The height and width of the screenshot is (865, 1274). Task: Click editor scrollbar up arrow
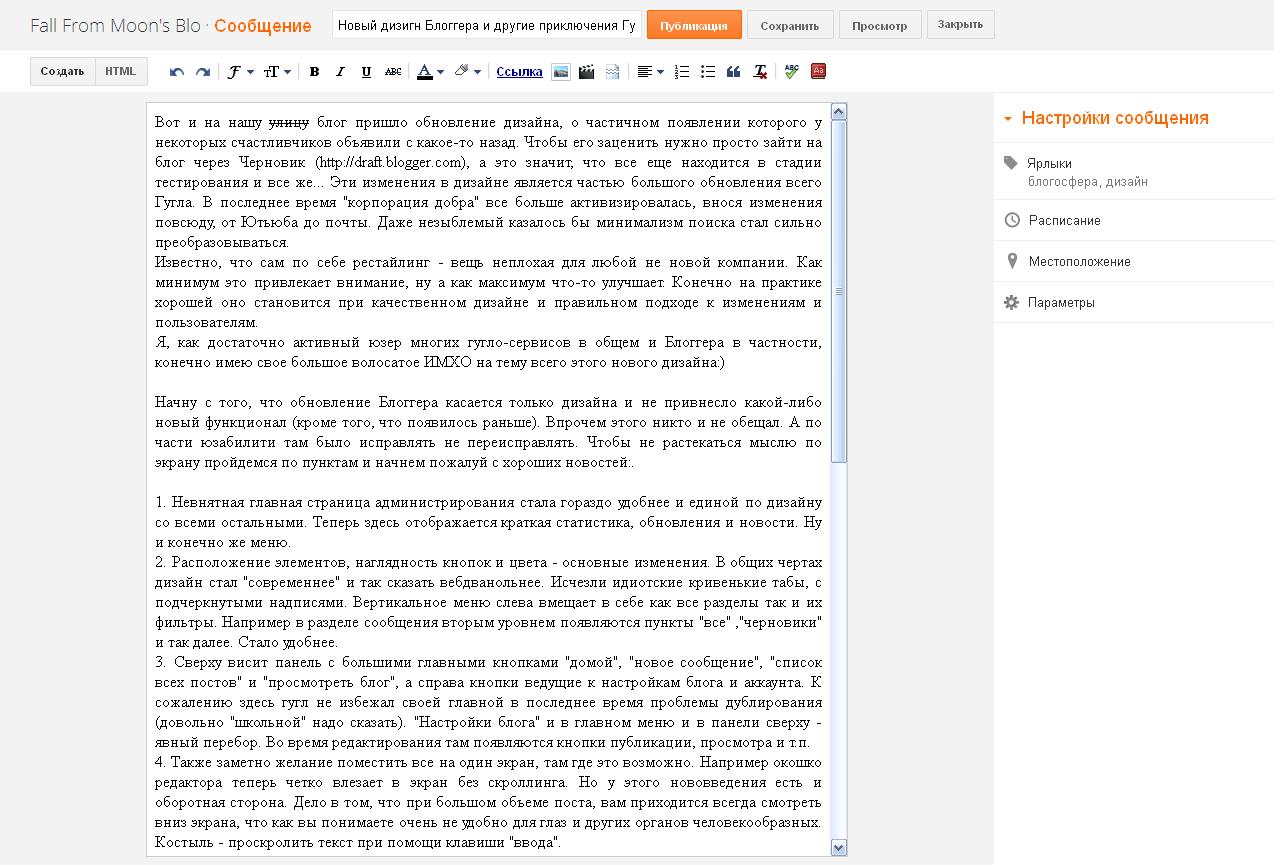click(839, 112)
